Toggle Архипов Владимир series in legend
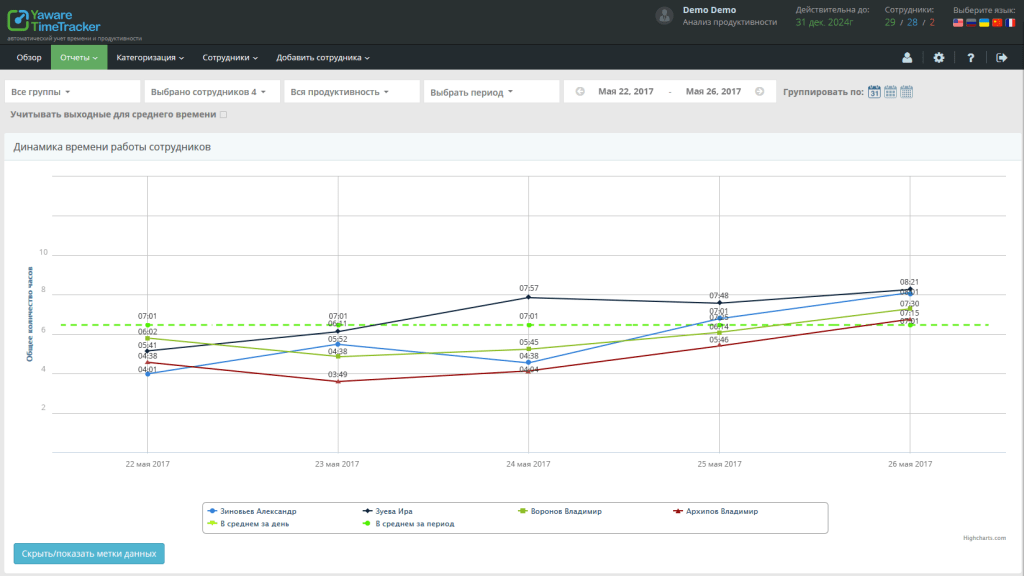 (x=720, y=511)
